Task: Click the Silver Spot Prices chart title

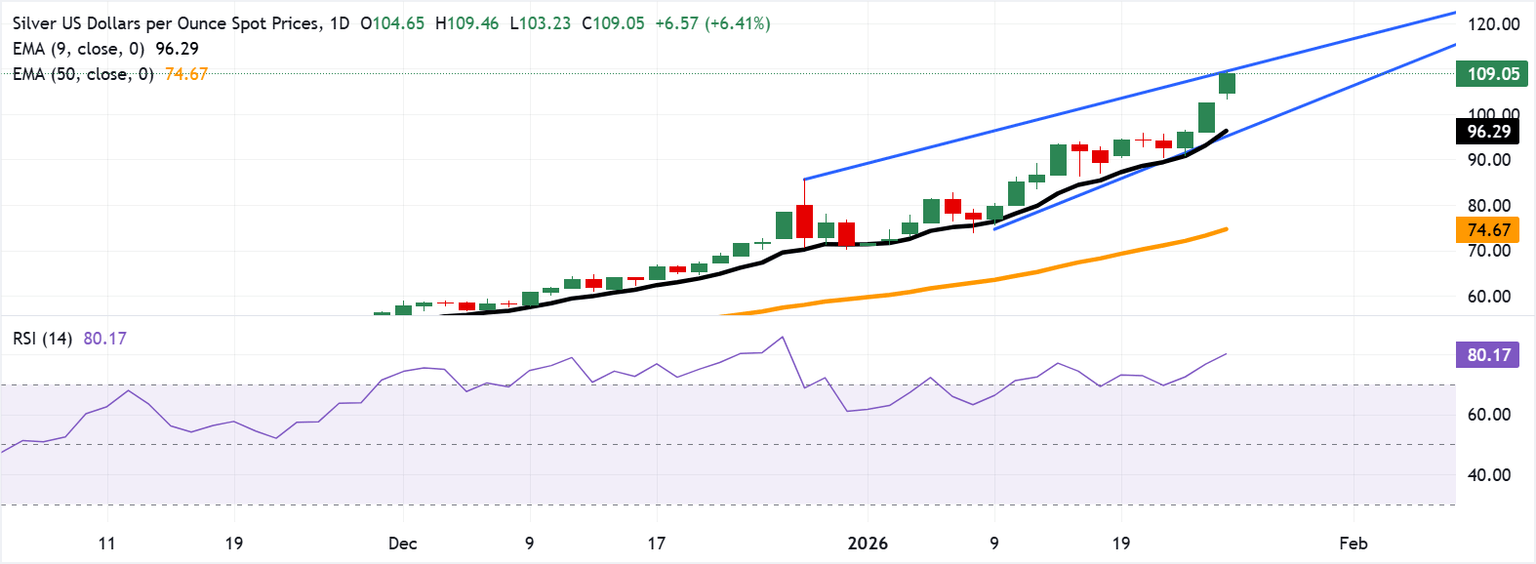Action: tap(160, 24)
